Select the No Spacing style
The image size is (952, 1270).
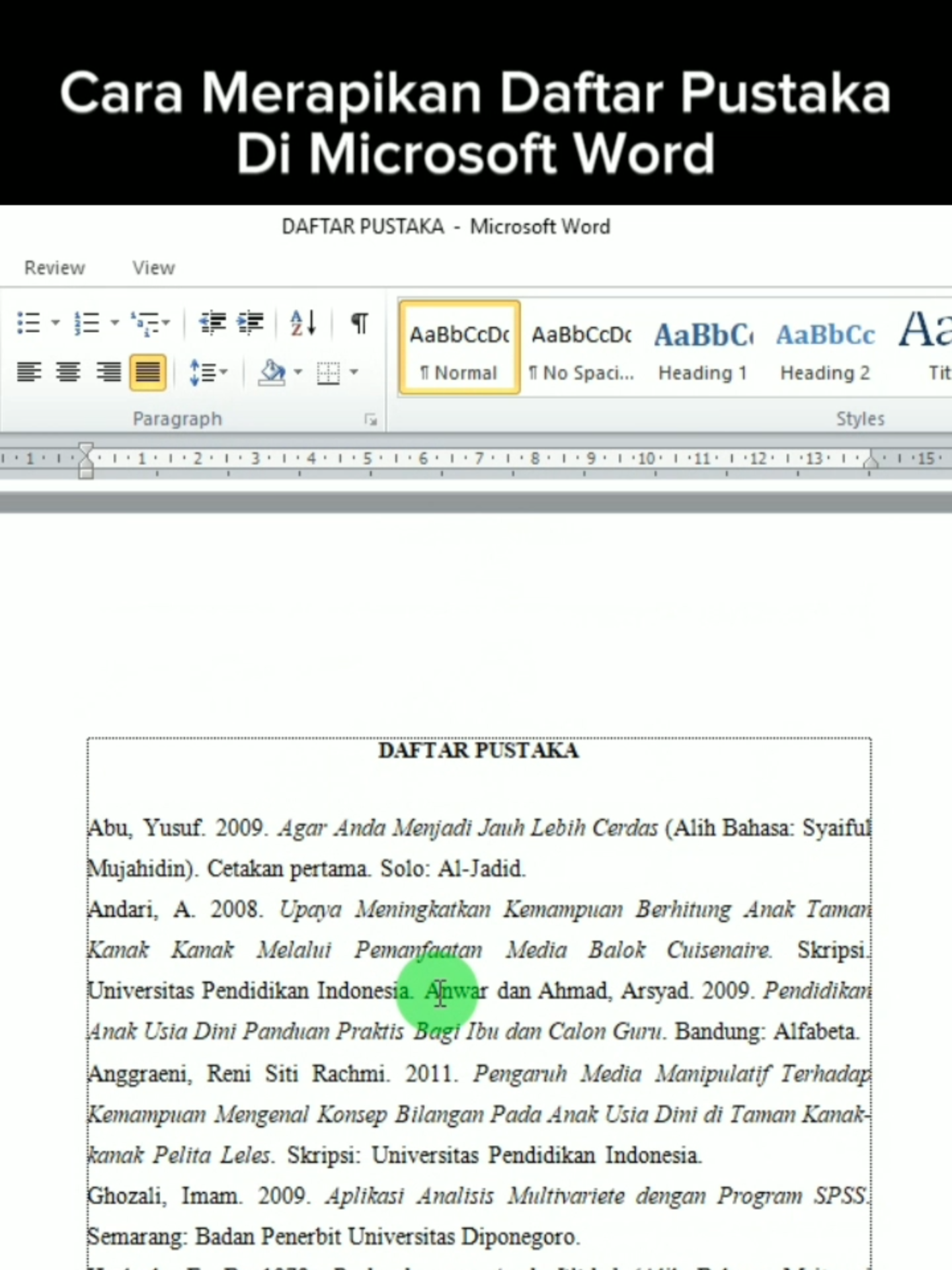coord(582,347)
